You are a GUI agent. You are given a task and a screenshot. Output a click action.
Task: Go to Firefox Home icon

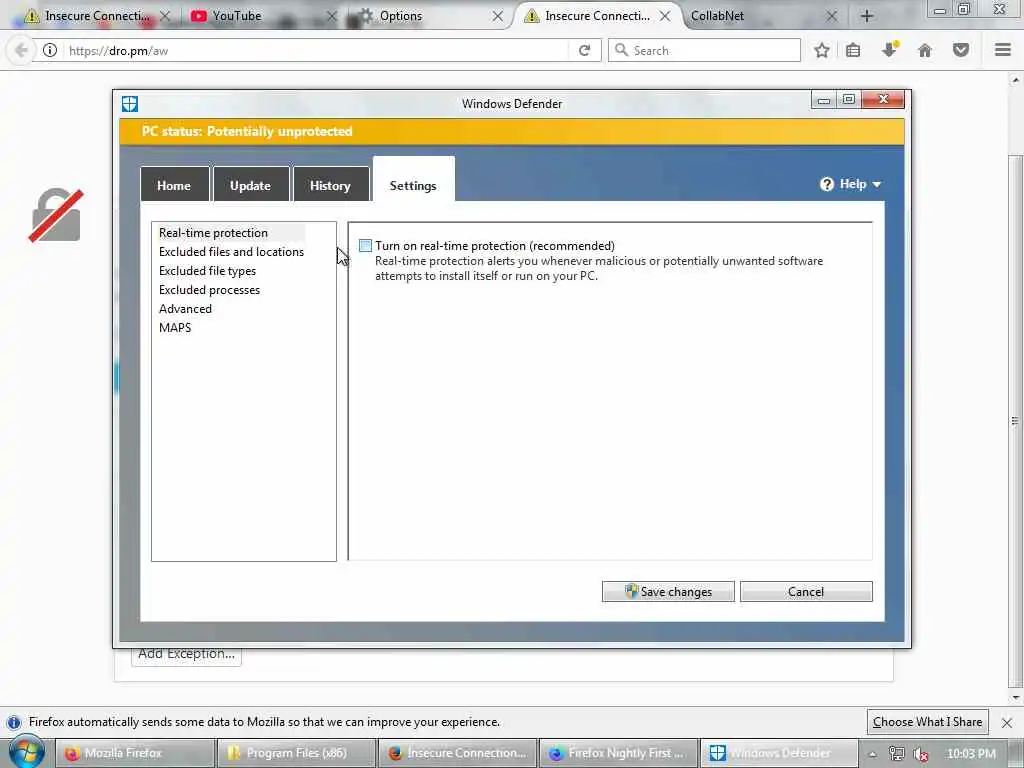point(925,50)
